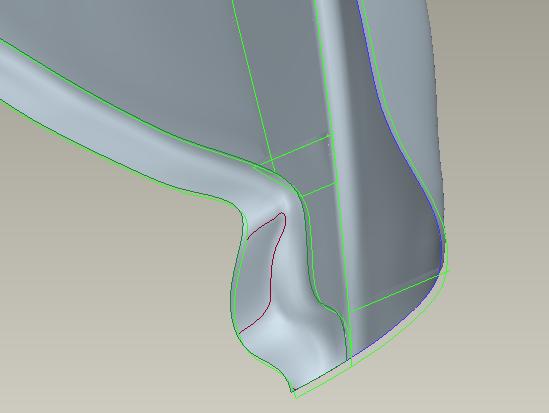The width and height of the screenshot is (549, 413).
Task: Click empty beige background to deselect
Action: (105, 298)
